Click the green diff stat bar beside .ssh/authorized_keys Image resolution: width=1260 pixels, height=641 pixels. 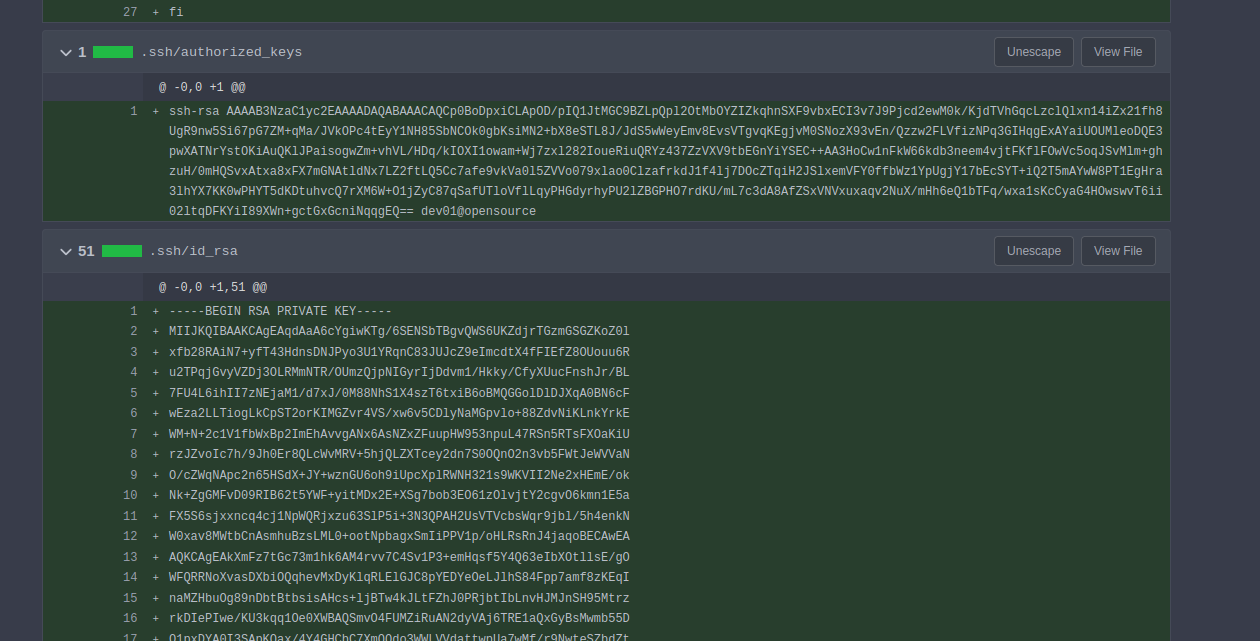click(112, 51)
